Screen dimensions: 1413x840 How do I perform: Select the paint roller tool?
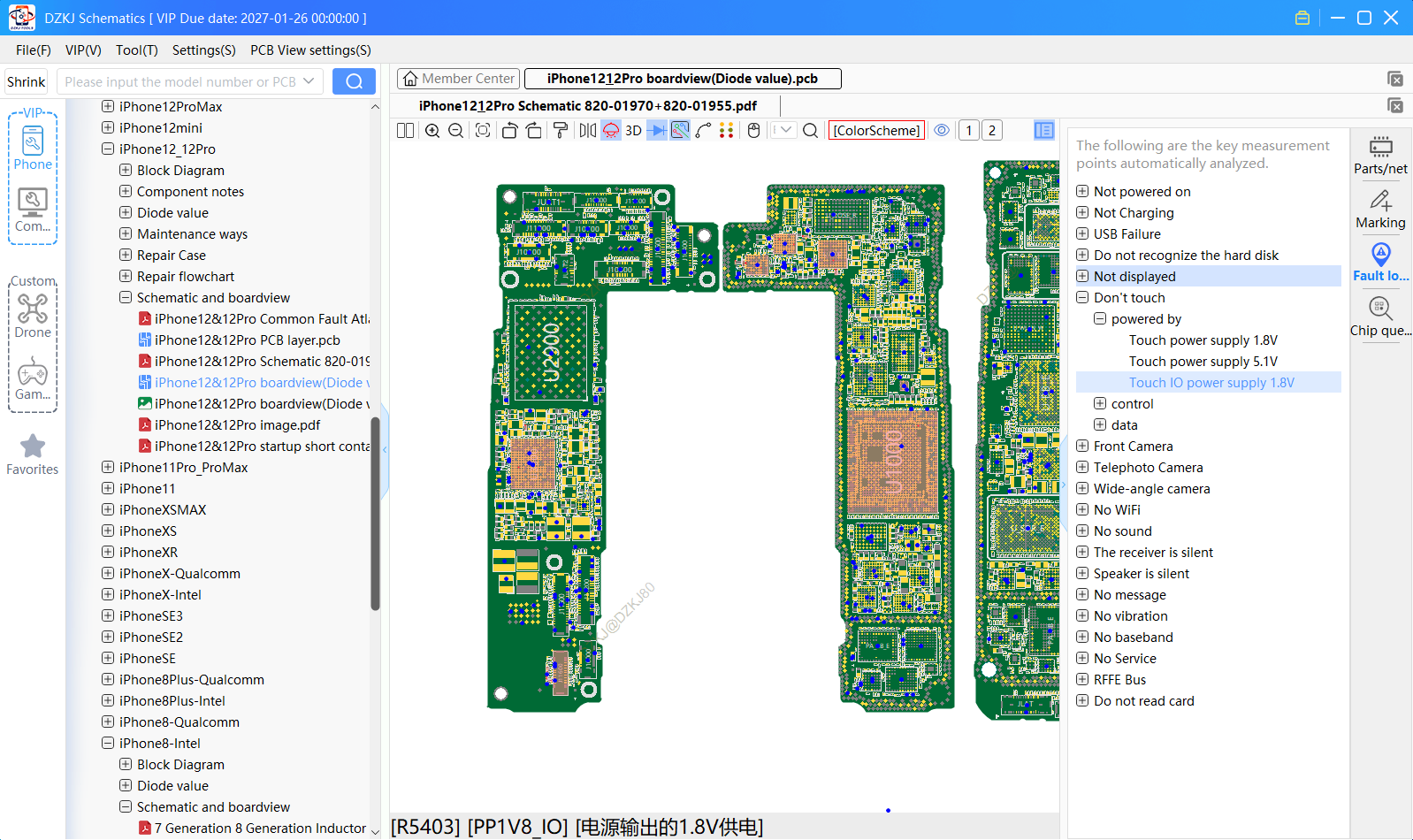[x=561, y=130]
